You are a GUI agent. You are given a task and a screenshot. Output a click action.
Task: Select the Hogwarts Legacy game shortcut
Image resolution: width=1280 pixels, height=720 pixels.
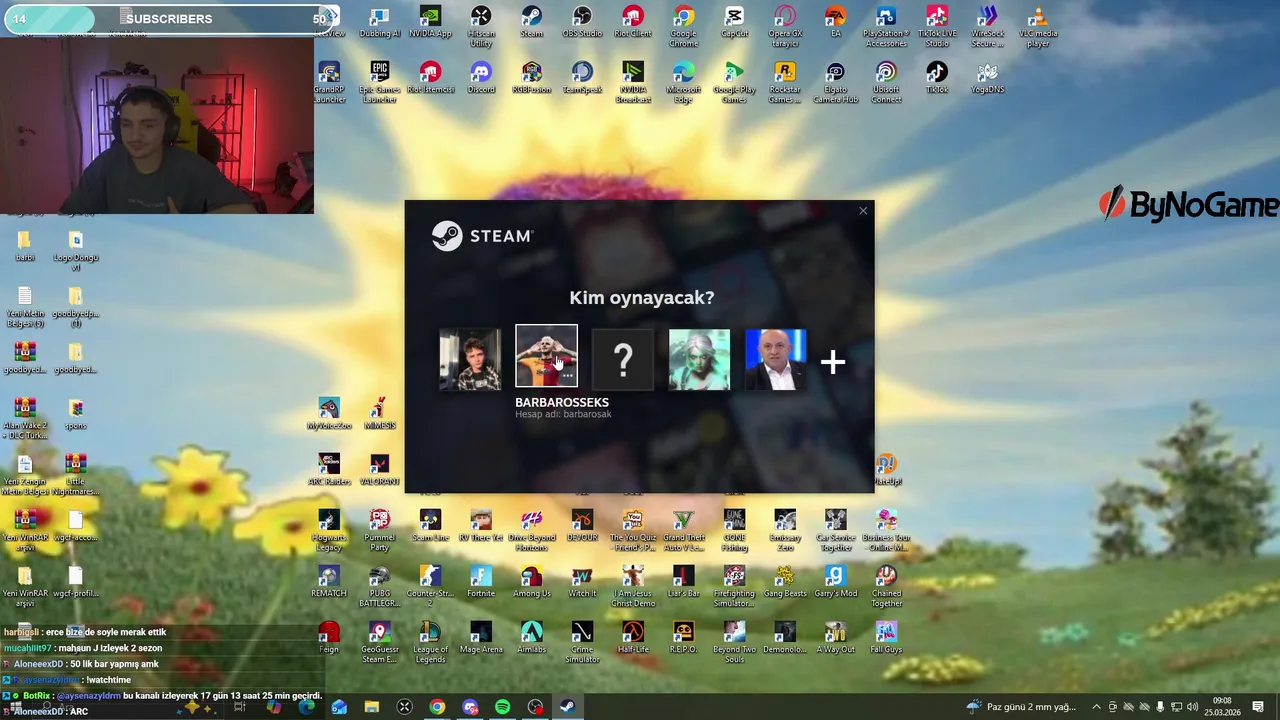click(329, 531)
